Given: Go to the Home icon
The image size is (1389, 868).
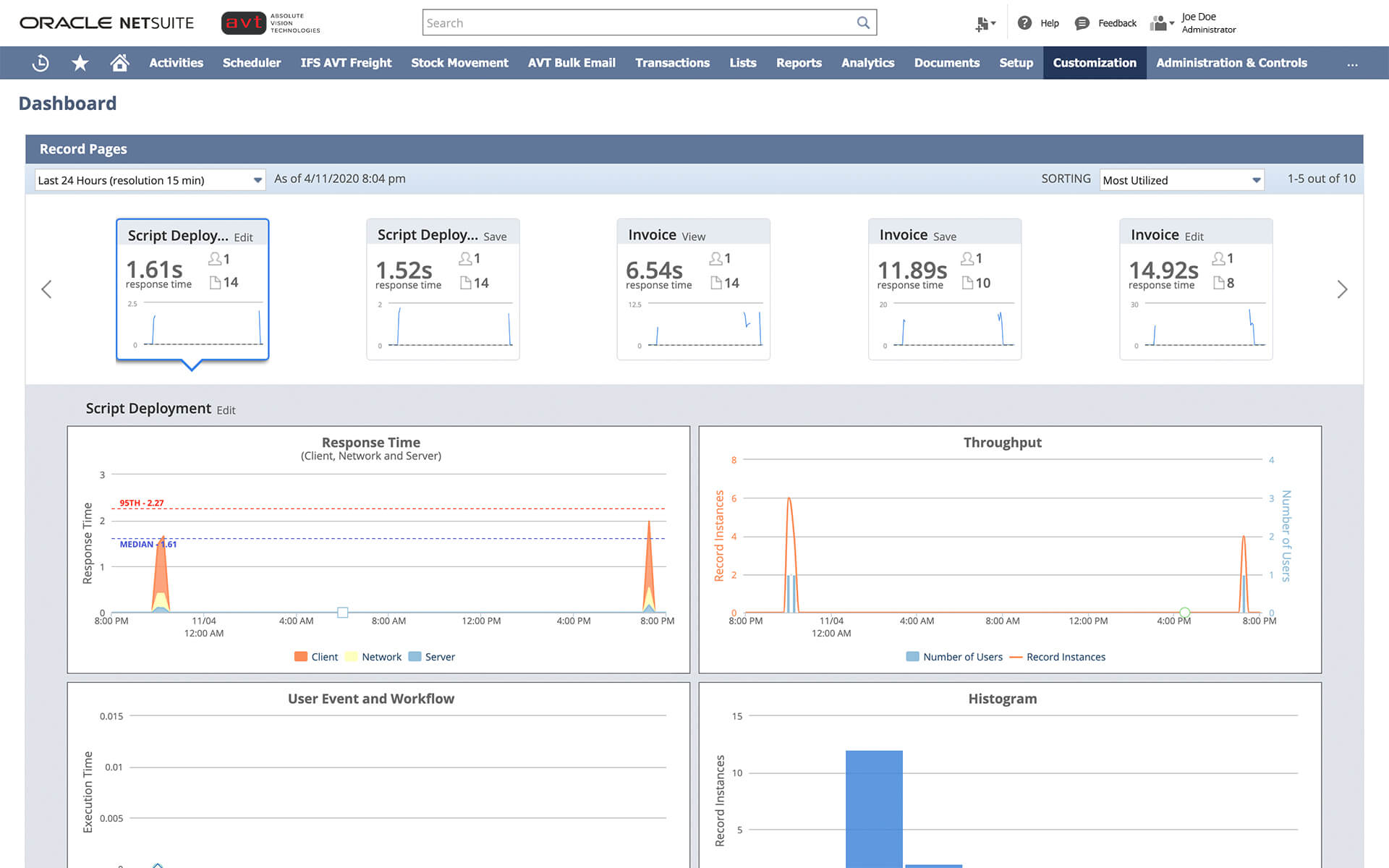Looking at the screenshot, I should coord(119,63).
